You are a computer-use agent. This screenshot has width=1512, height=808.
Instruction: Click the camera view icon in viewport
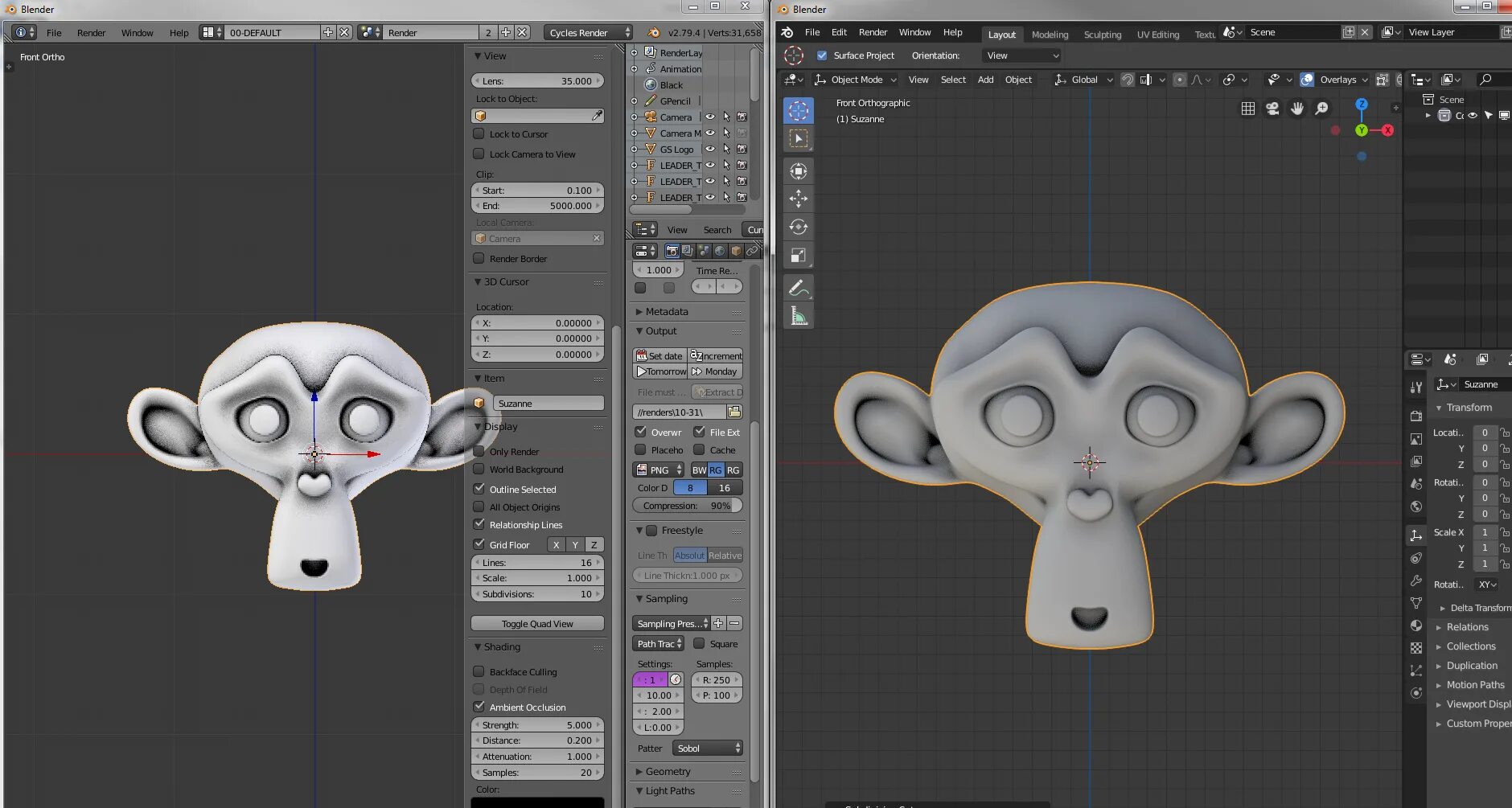click(1272, 109)
